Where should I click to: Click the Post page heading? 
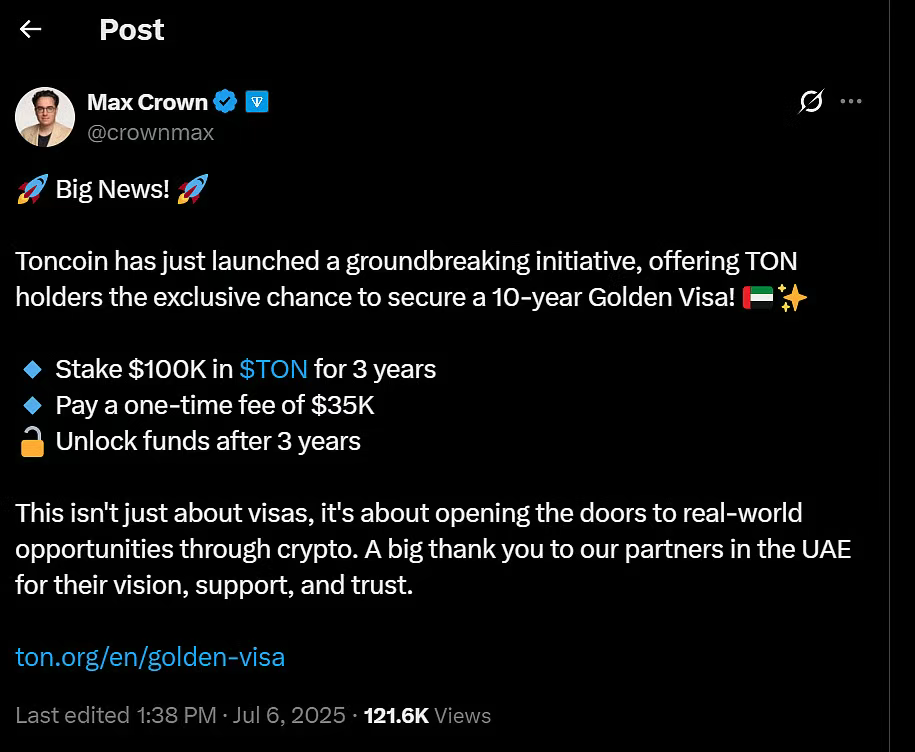point(131,29)
